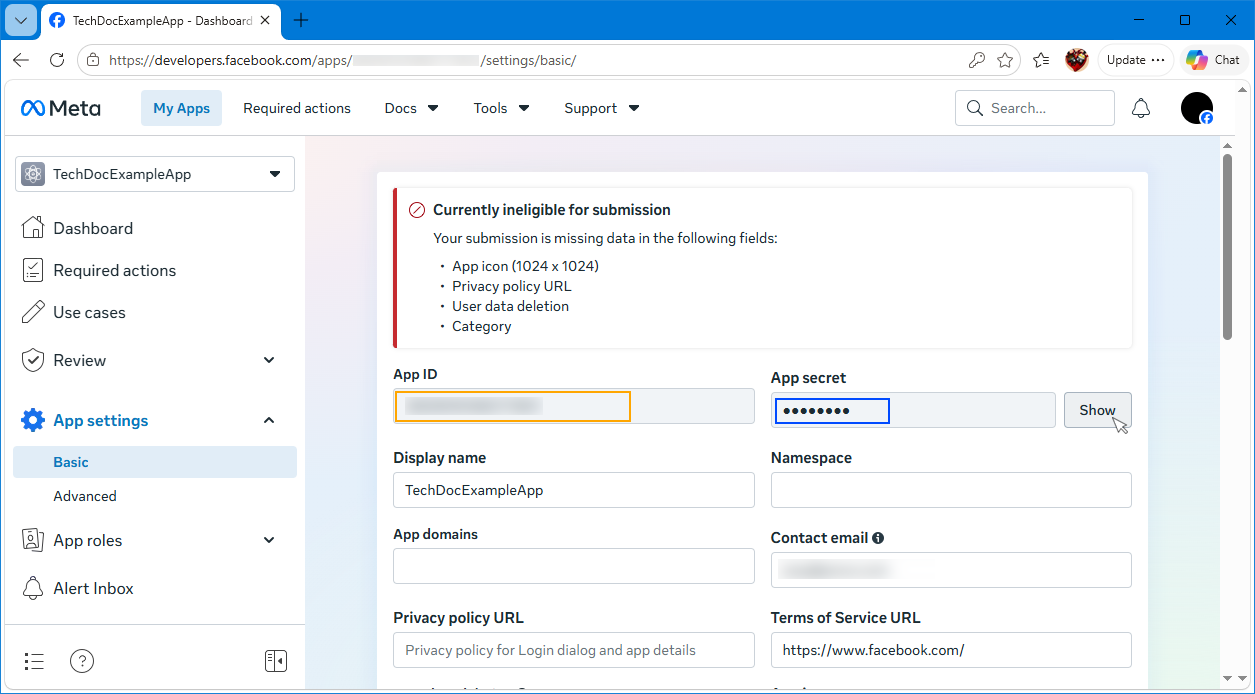Open the notifications bell icon
The image size is (1255, 694).
pyautogui.click(x=1141, y=108)
